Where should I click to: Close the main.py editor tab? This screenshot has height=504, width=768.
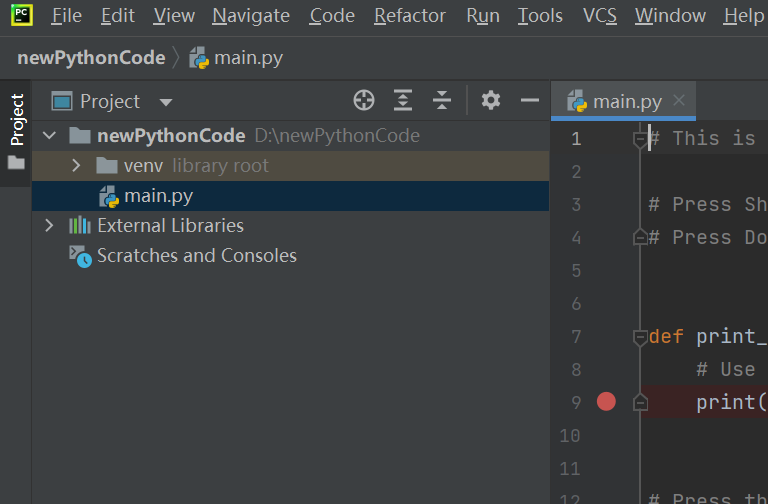click(x=679, y=100)
